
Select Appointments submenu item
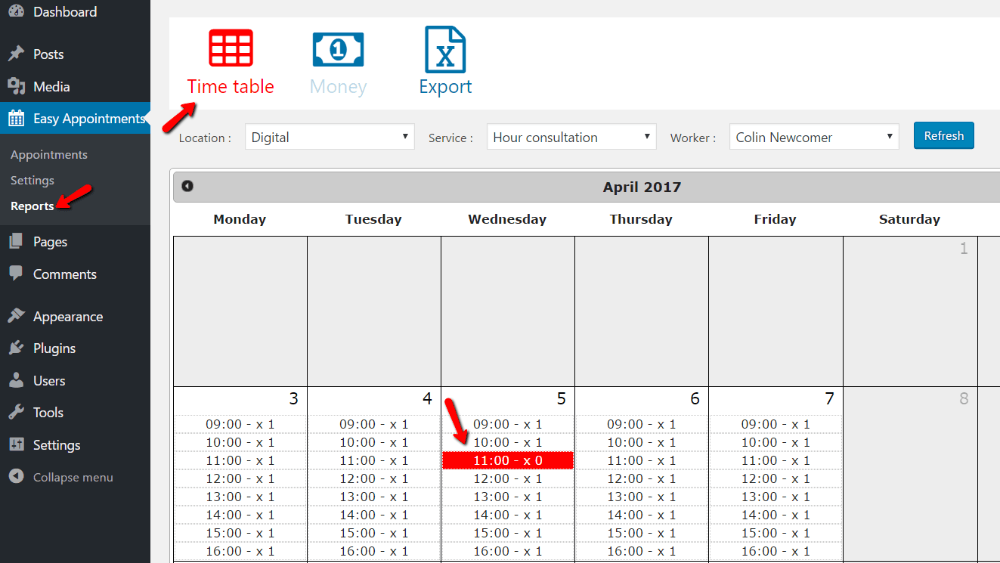click(49, 155)
